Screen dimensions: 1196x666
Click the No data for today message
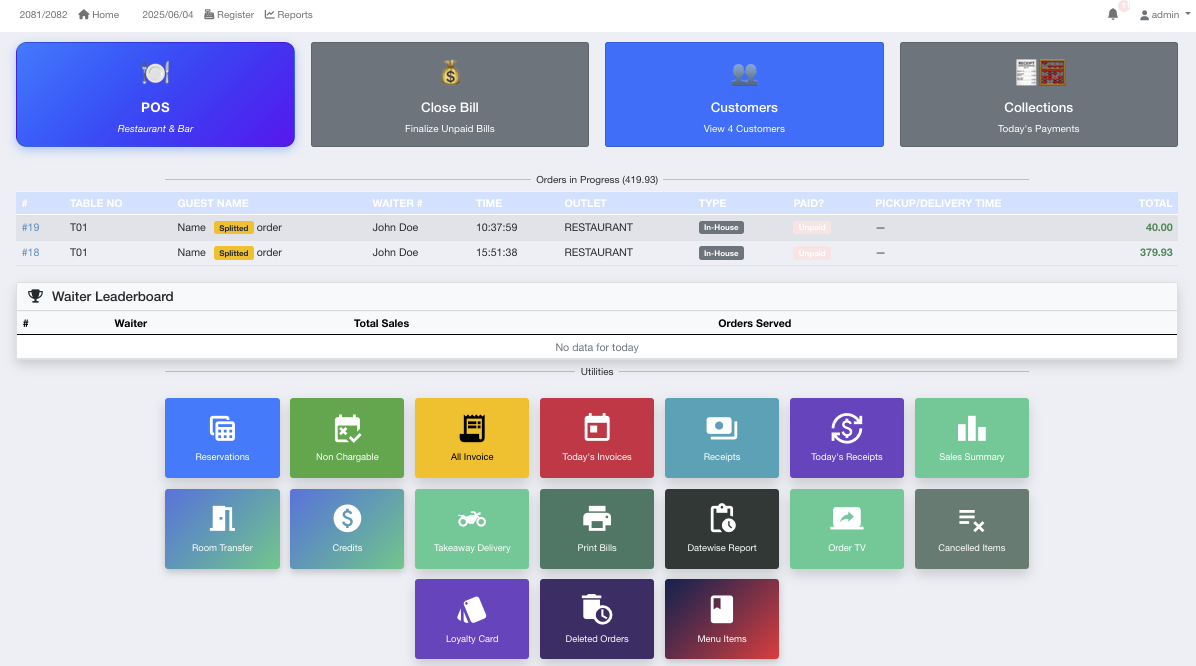(x=596, y=347)
